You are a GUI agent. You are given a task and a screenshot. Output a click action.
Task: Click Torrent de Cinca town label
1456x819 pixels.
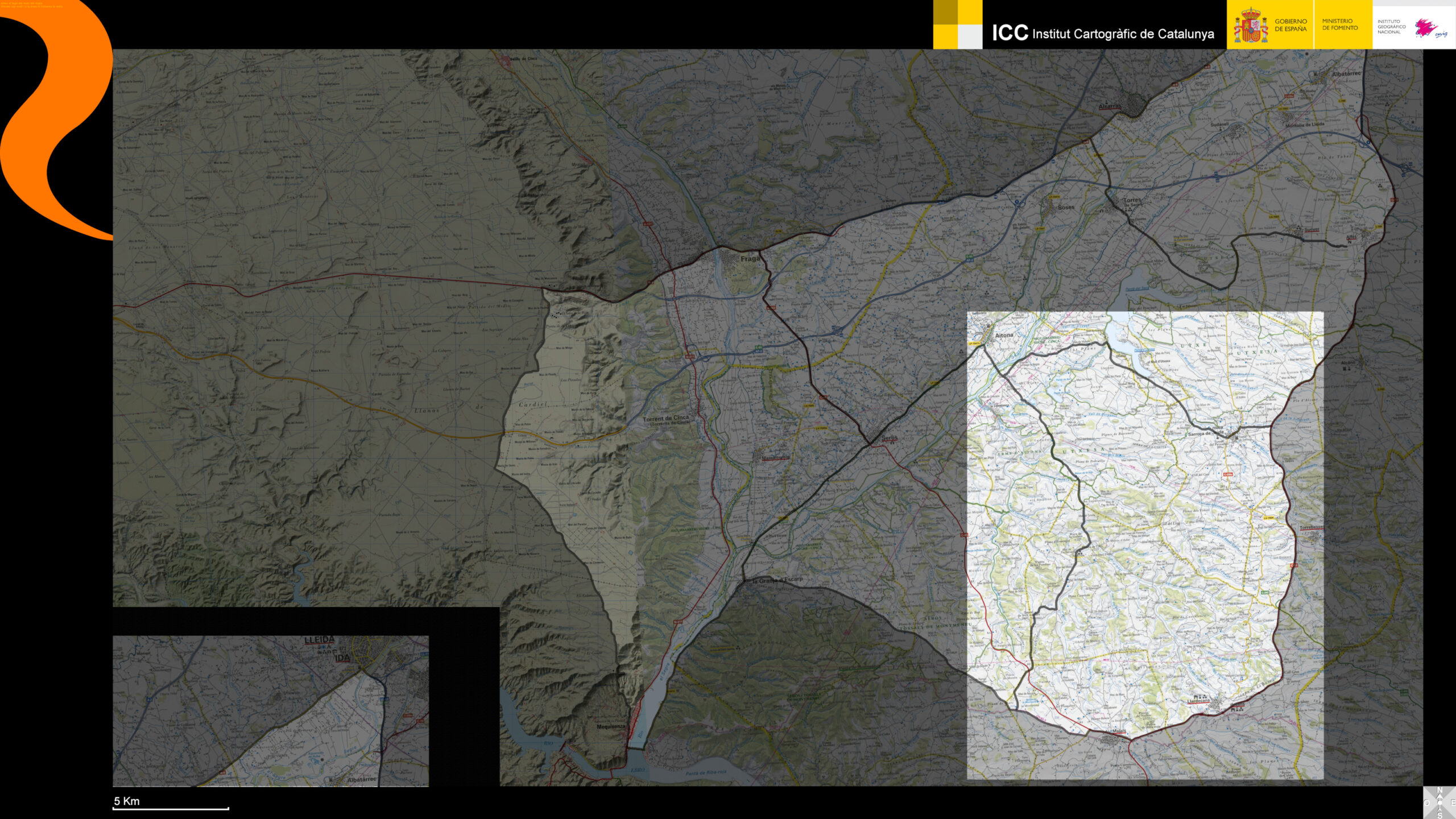coord(665,419)
